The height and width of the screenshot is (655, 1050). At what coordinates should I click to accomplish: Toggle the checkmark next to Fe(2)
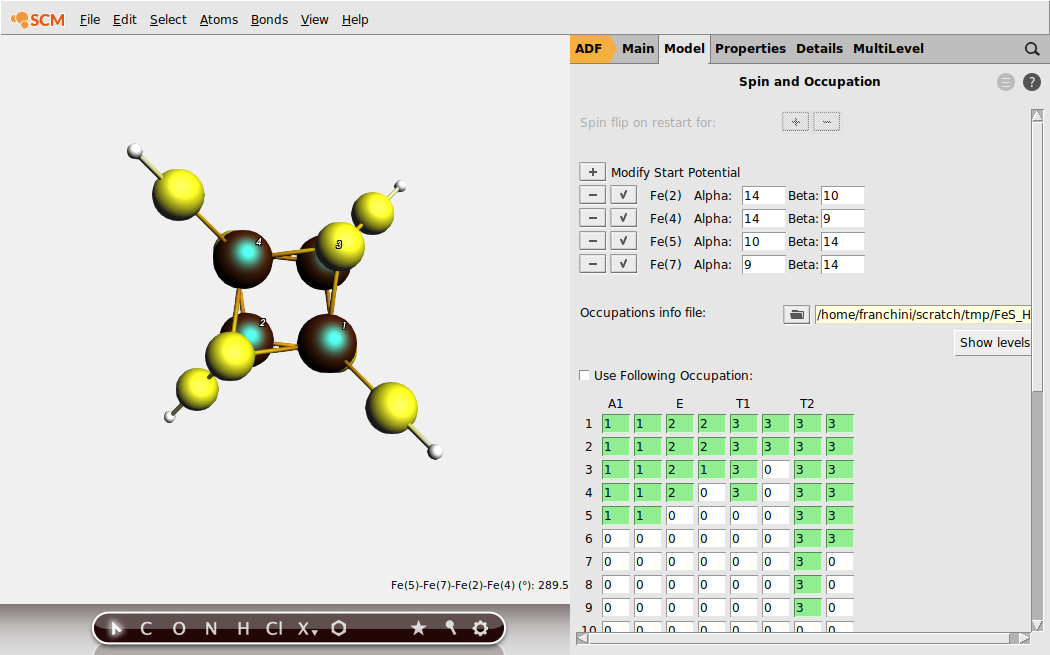point(623,195)
